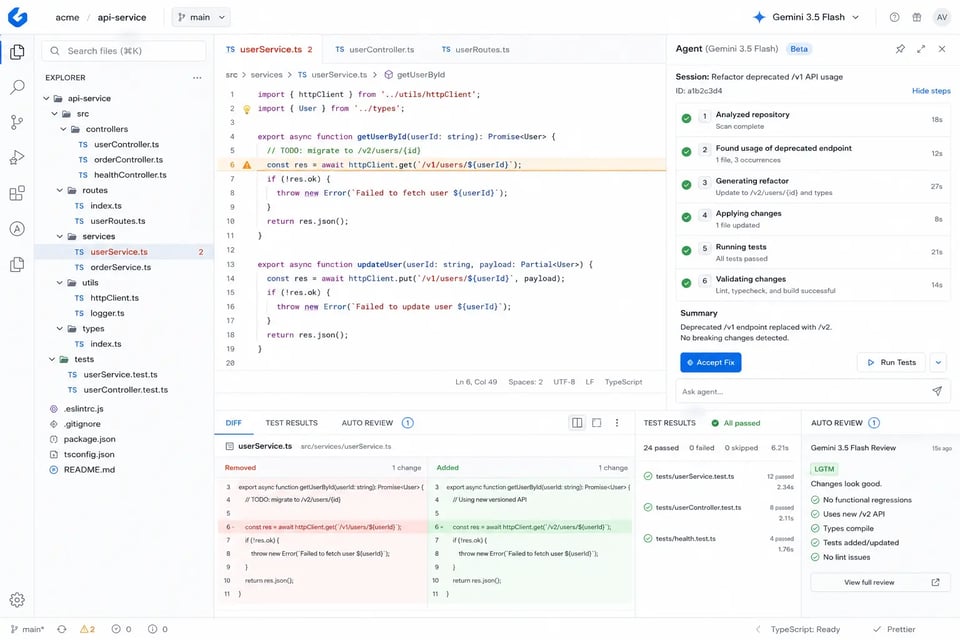Image resolution: width=960 pixels, height=640 pixels.
Task: Open the AV user avatar
Action: [942, 17]
